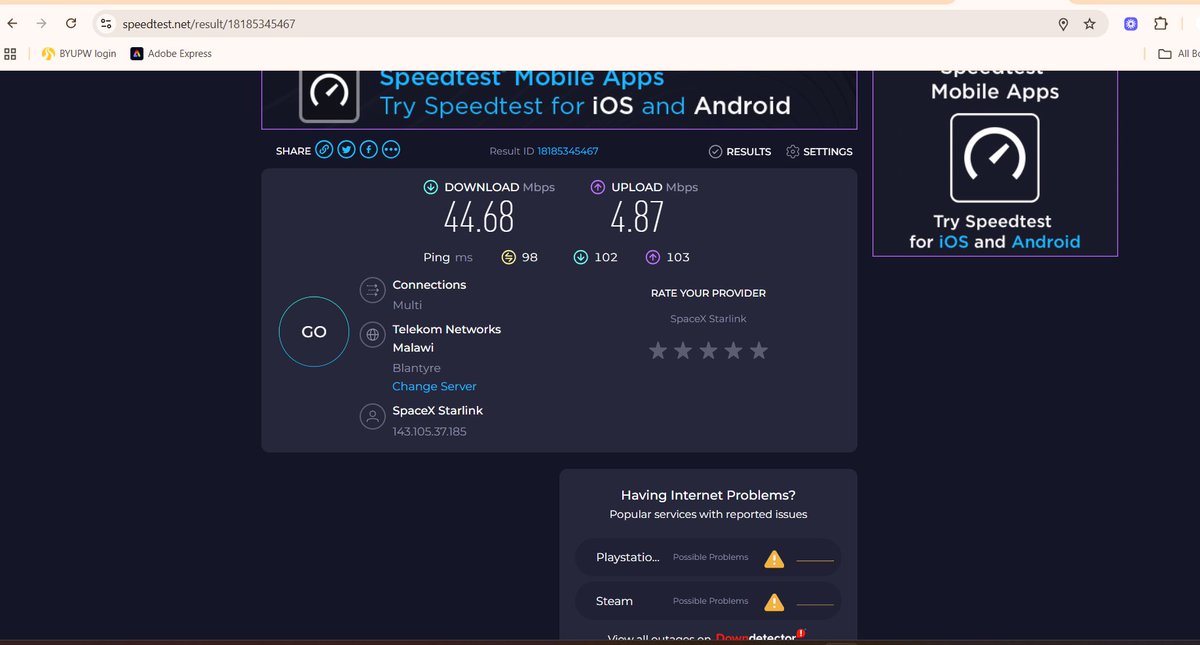
Task: Rate SpaceX Starlink five stars
Action: point(759,350)
